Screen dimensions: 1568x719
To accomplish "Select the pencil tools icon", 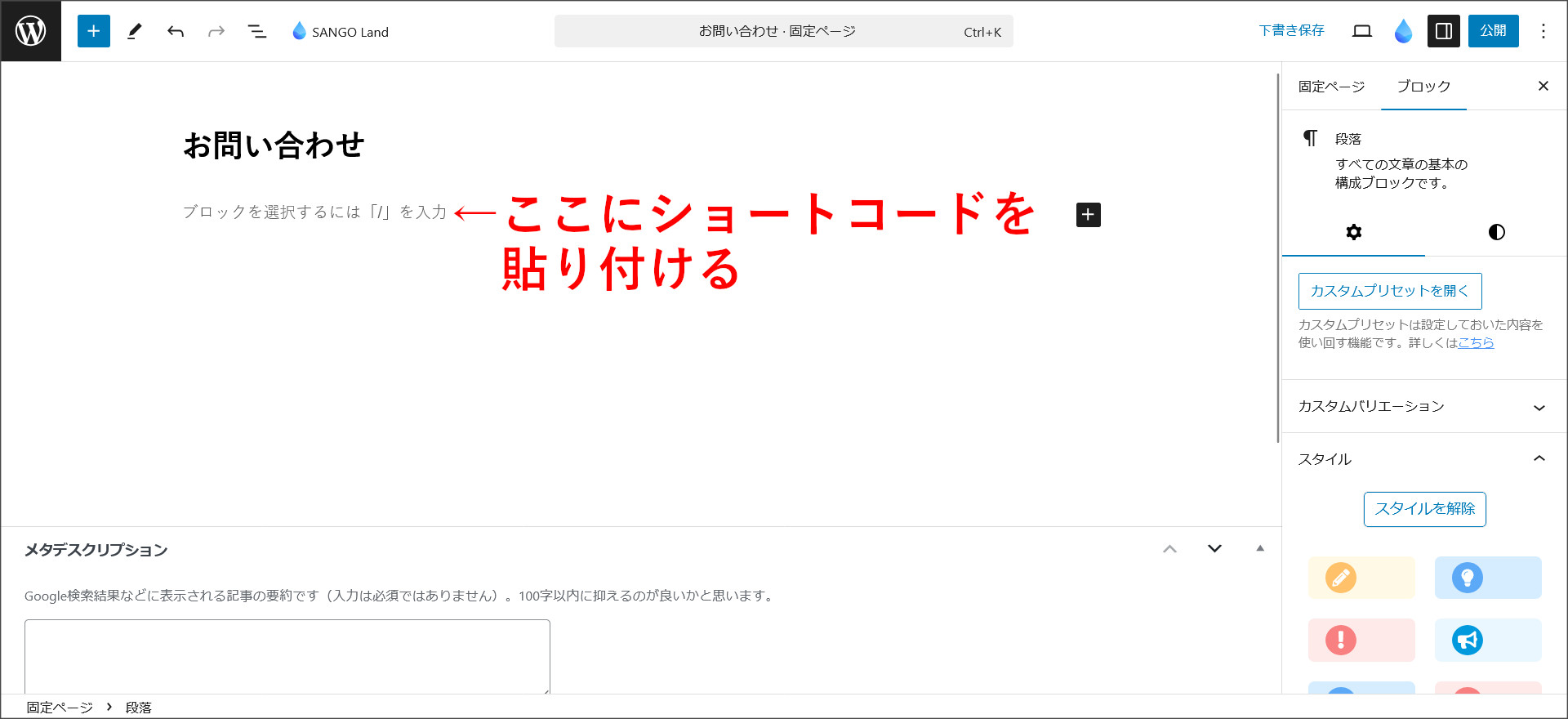I will 135,31.
